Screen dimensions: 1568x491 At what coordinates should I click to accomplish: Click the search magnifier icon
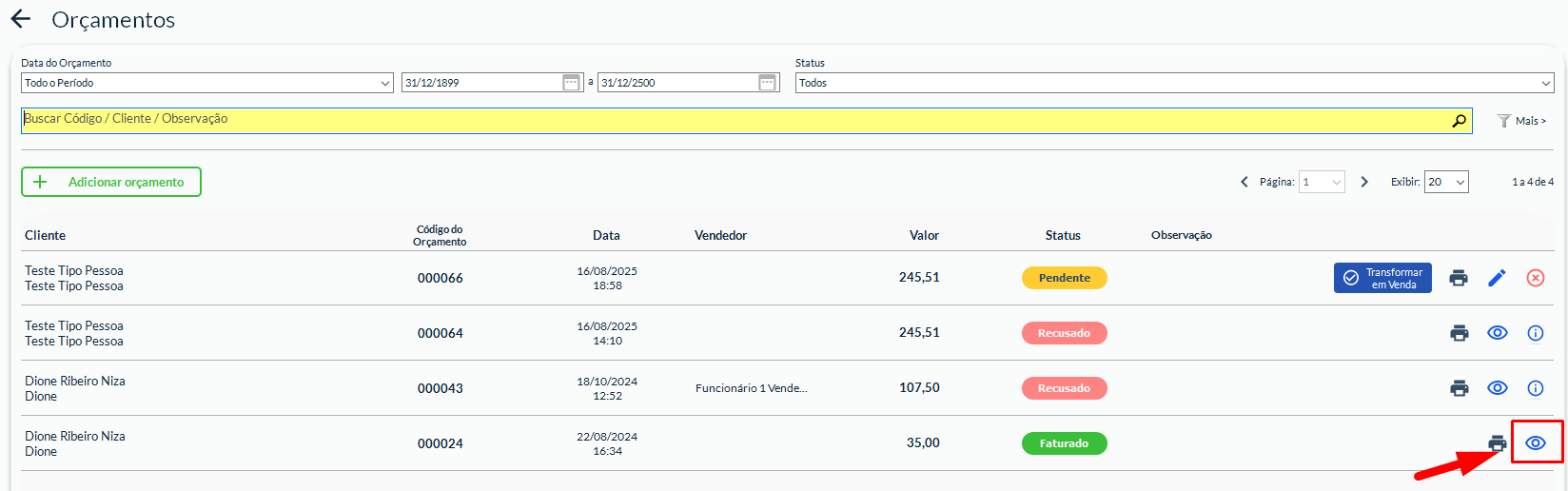pos(1459,121)
